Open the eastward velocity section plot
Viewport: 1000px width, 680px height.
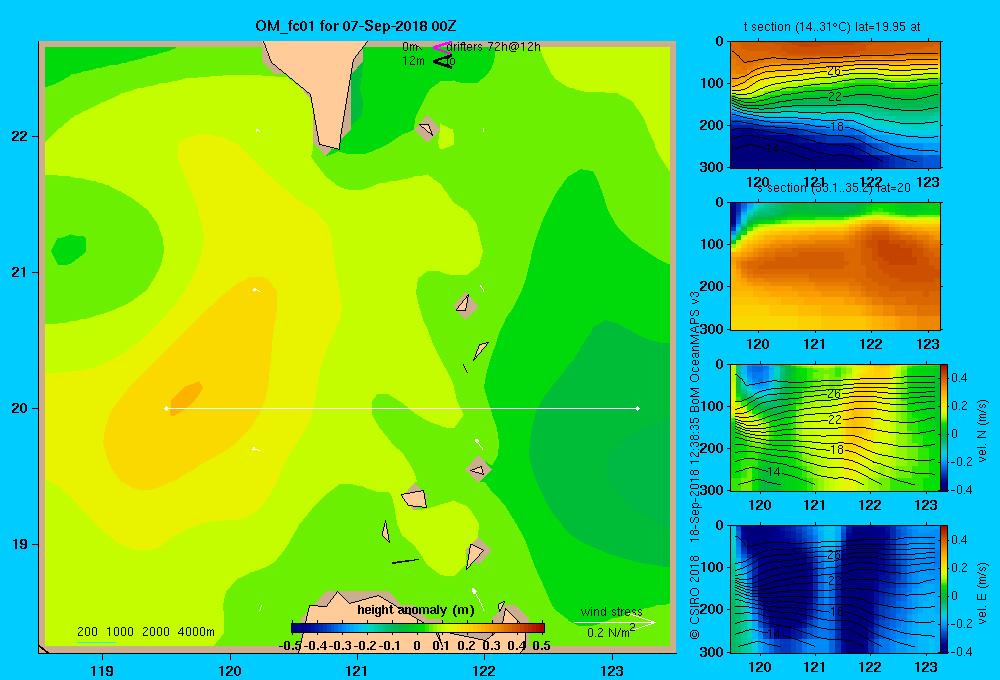(x=835, y=589)
